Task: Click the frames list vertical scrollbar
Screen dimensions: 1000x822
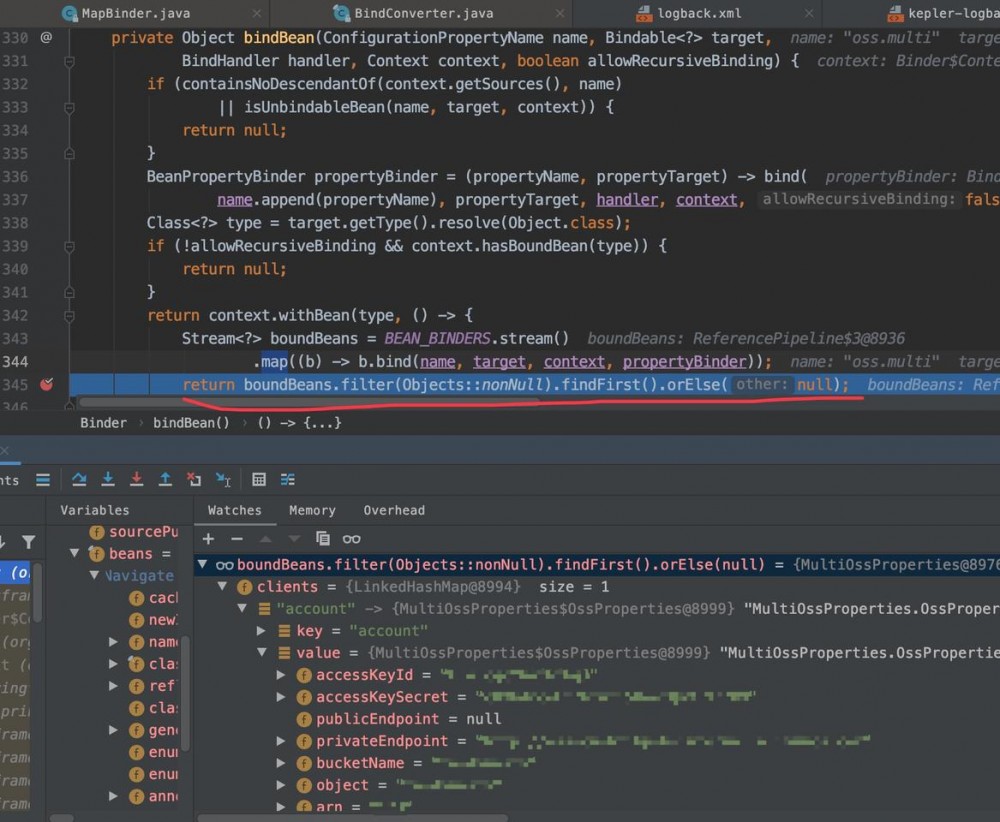Action: coord(38,592)
